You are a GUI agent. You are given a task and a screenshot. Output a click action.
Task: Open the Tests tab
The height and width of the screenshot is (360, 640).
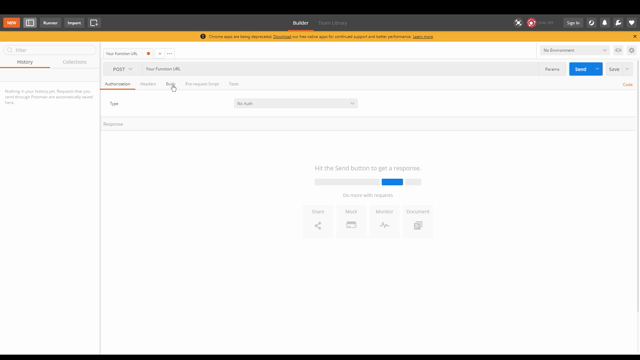point(233,84)
